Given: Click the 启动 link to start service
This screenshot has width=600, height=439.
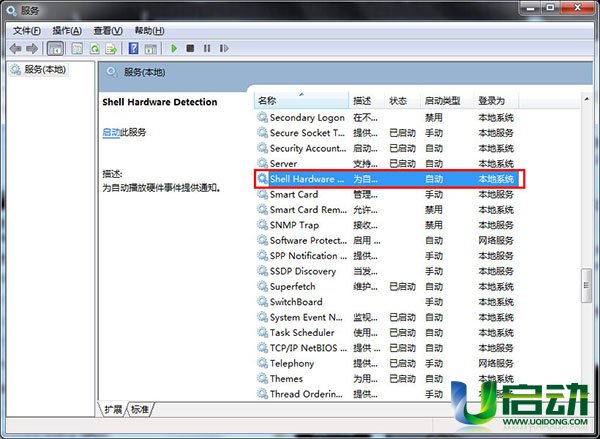Looking at the screenshot, I should tap(110, 132).
